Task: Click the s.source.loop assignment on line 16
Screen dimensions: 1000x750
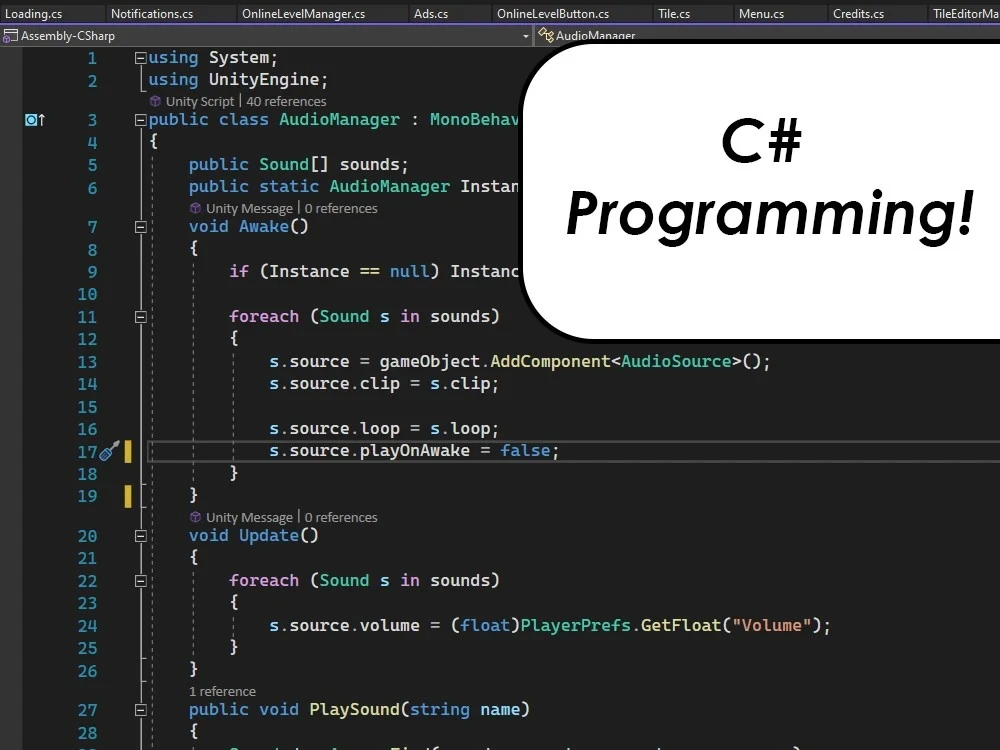Action: [383, 428]
